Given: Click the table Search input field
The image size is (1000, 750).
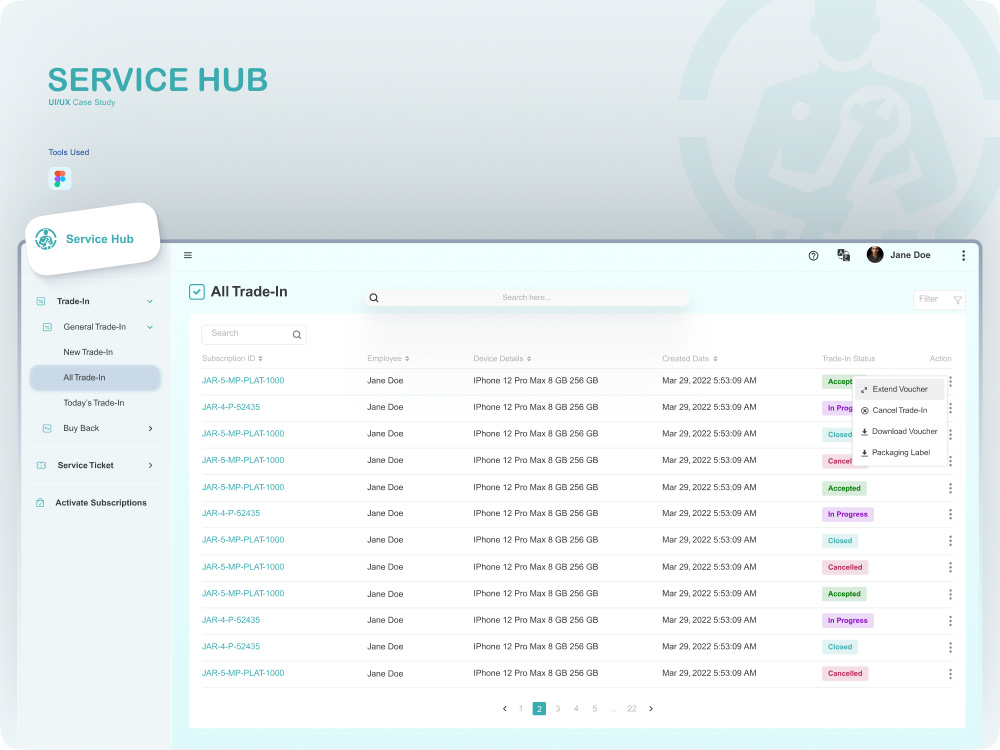Looking at the screenshot, I should pos(254,334).
